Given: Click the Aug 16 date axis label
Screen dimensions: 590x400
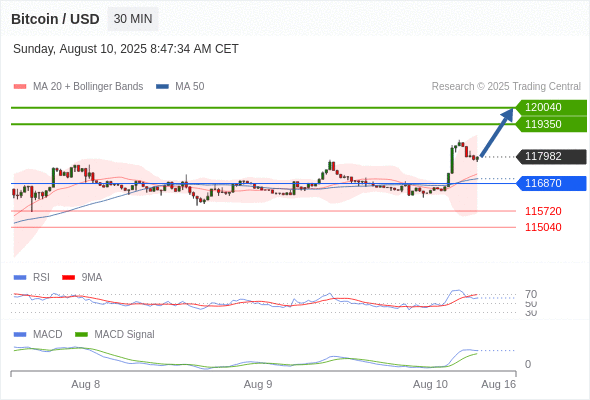Looking at the screenshot, I should [x=499, y=385].
